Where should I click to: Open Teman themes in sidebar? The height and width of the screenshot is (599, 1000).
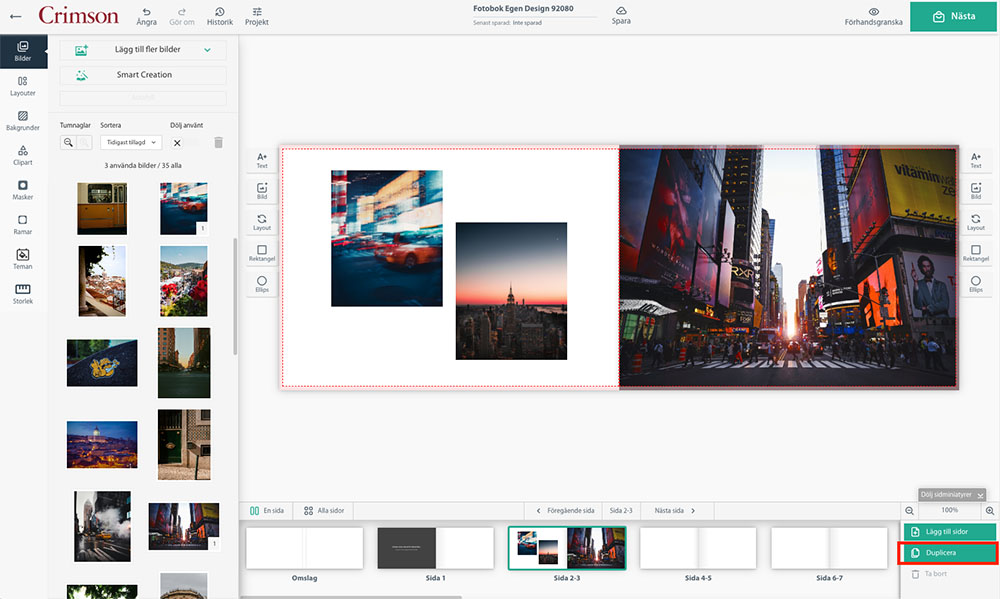point(23,259)
